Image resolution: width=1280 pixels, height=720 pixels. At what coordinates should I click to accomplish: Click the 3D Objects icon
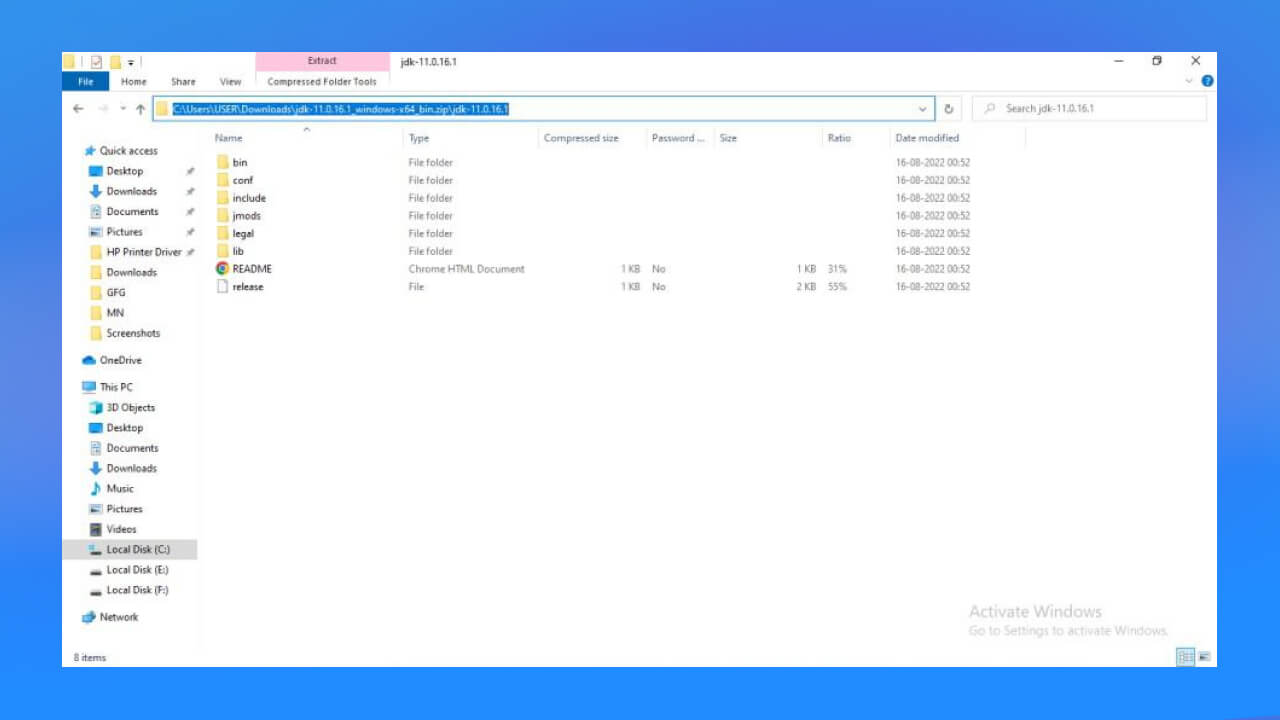pyautogui.click(x=96, y=408)
